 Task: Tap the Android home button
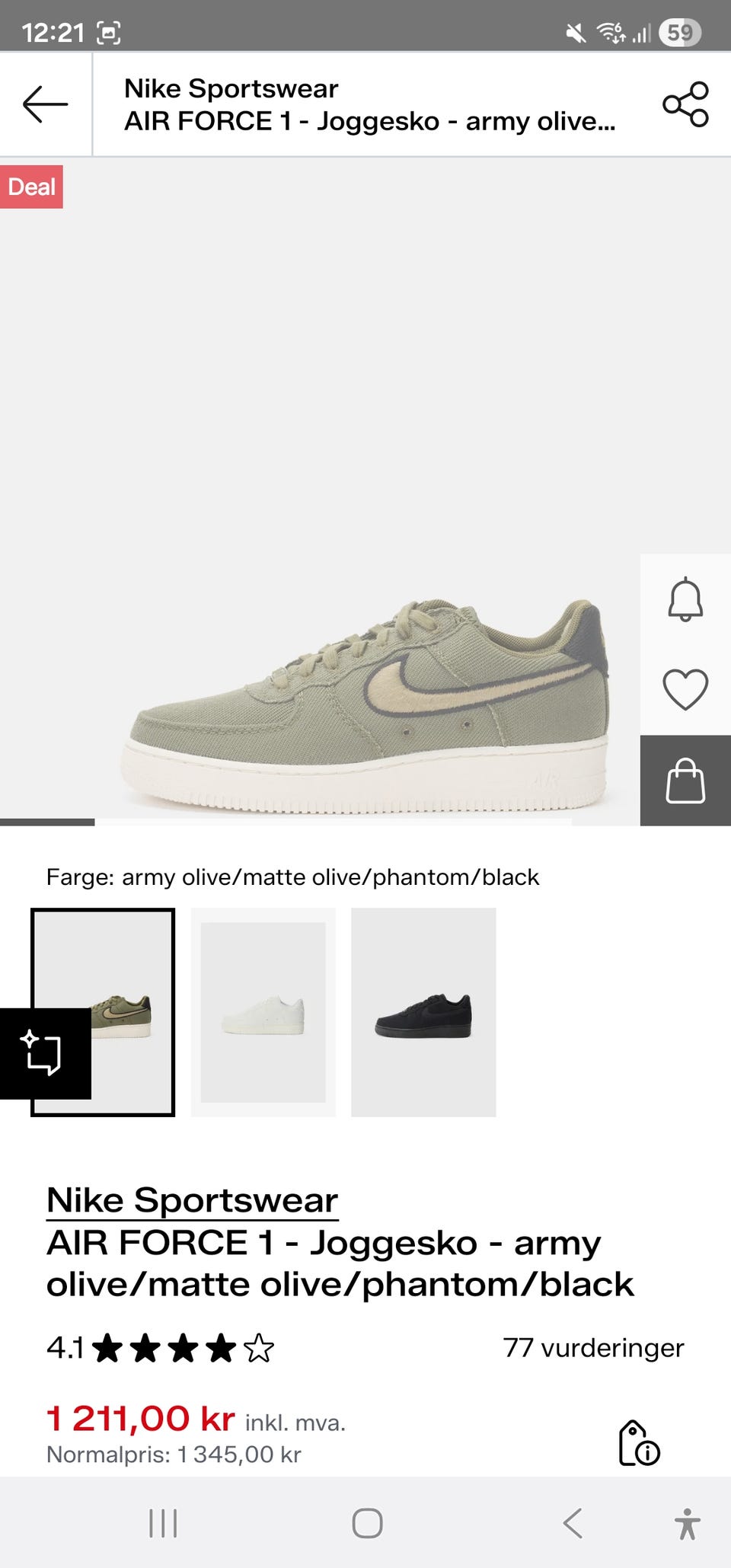(x=367, y=1523)
